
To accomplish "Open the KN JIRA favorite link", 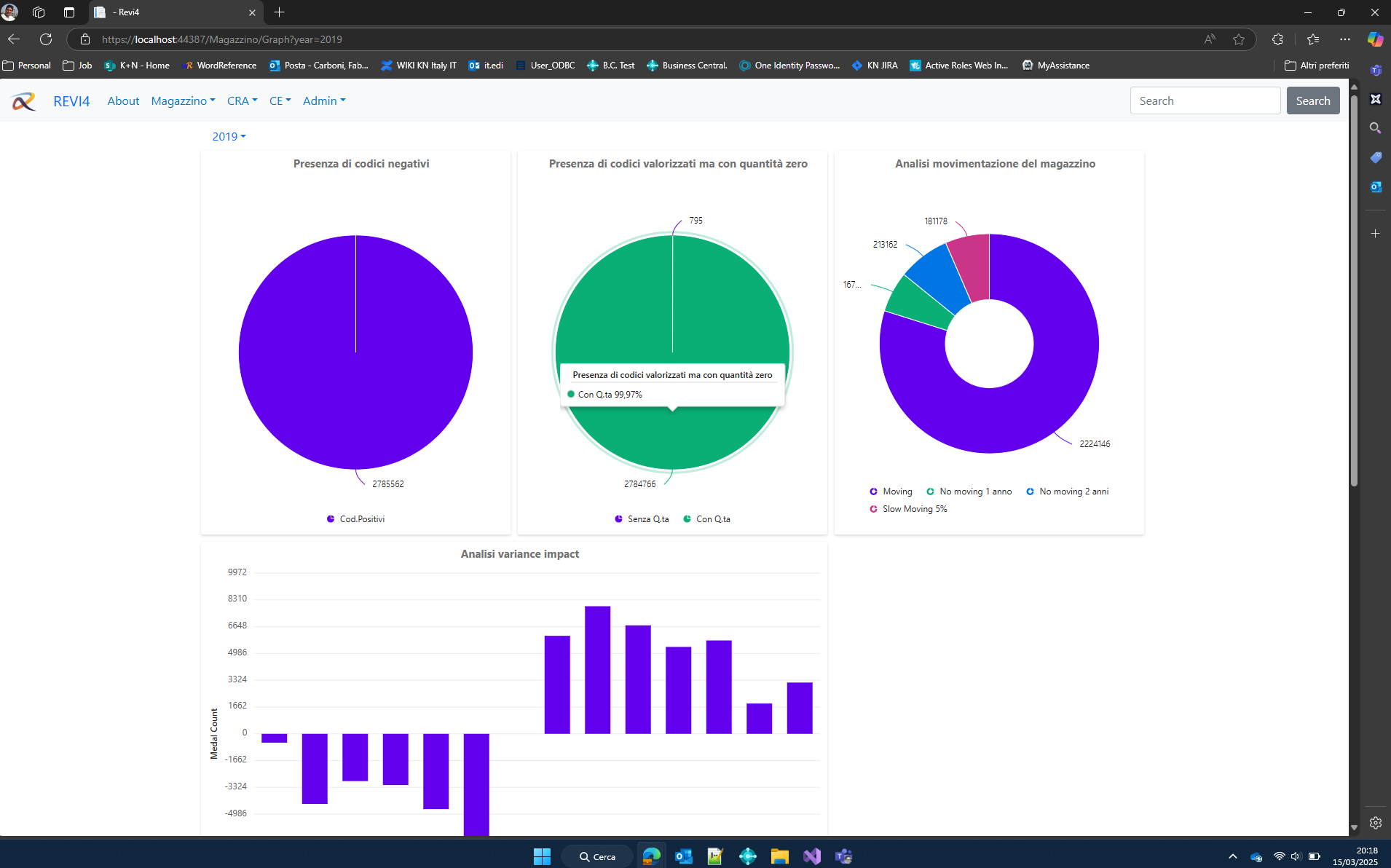I will click(875, 66).
